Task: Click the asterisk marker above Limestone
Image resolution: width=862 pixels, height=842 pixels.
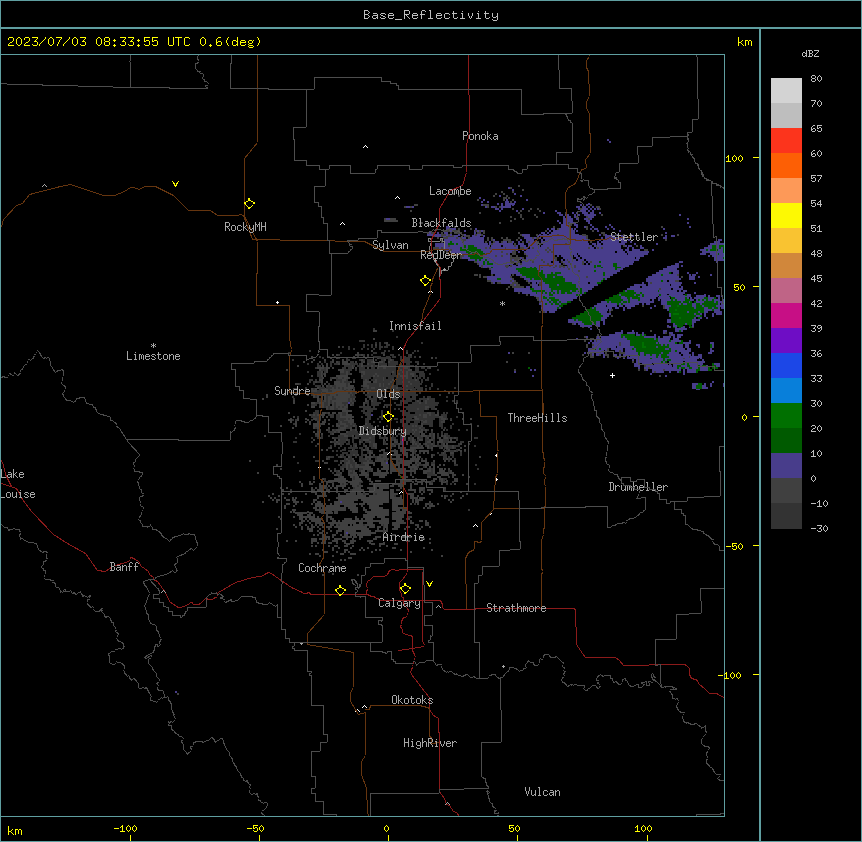Action: (x=153, y=346)
